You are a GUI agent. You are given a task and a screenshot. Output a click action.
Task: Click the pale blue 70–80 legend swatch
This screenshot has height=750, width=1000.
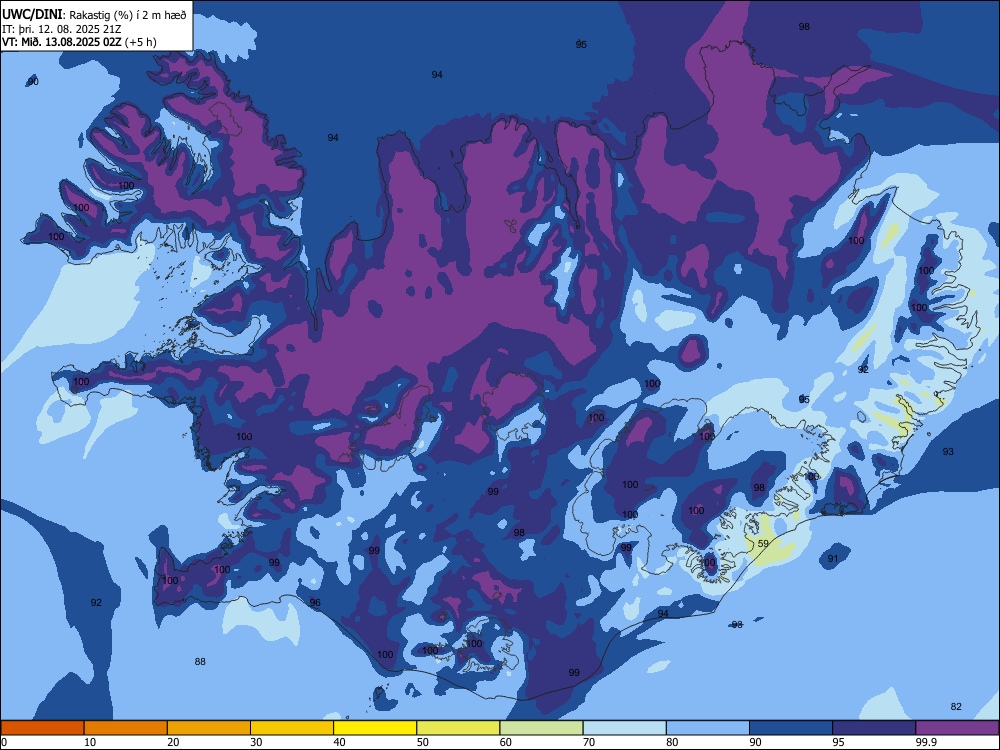coord(624,728)
